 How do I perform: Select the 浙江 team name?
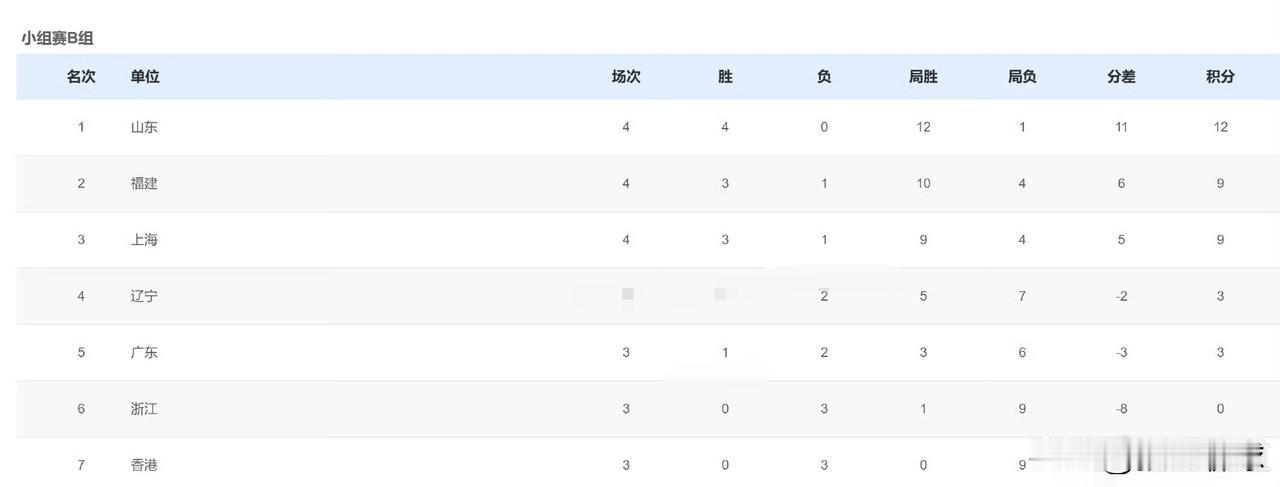click(144, 409)
